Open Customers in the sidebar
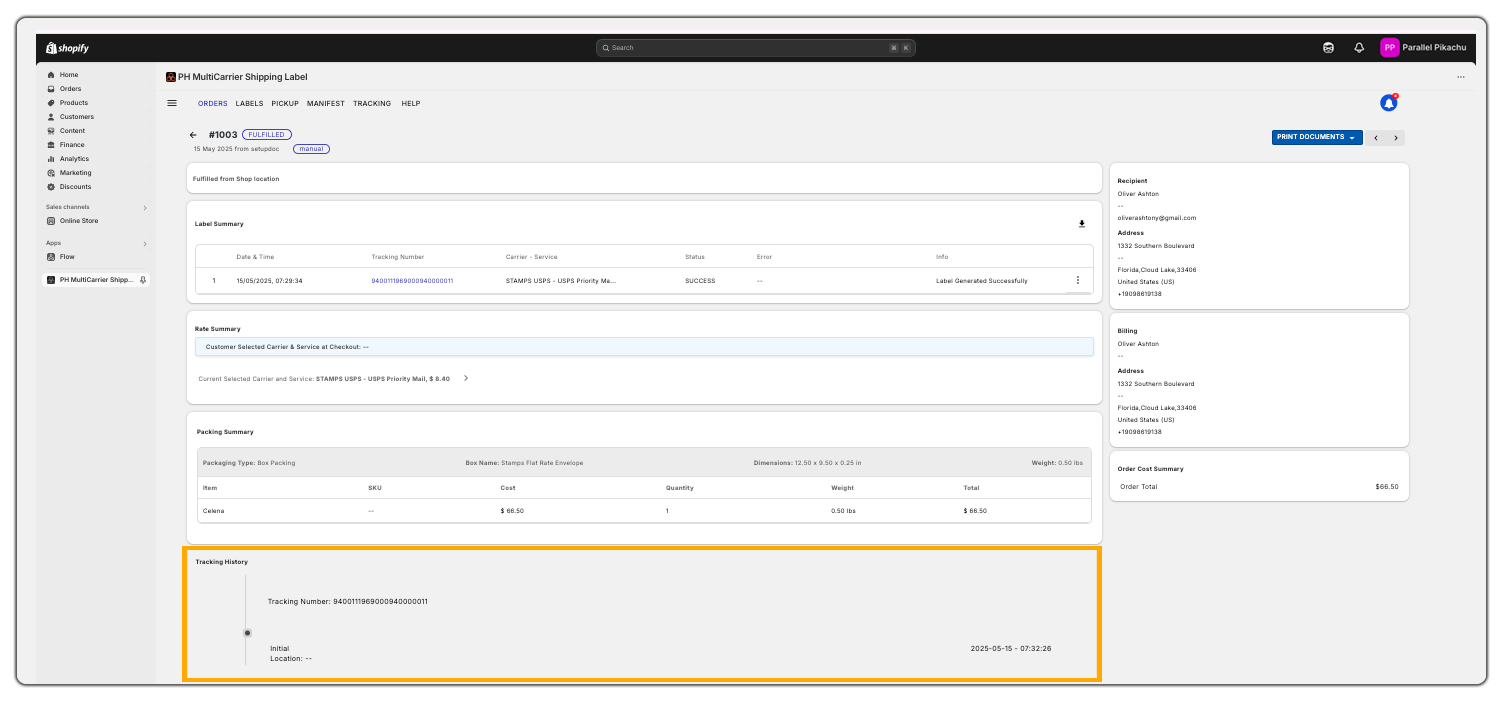 [76, 117]
